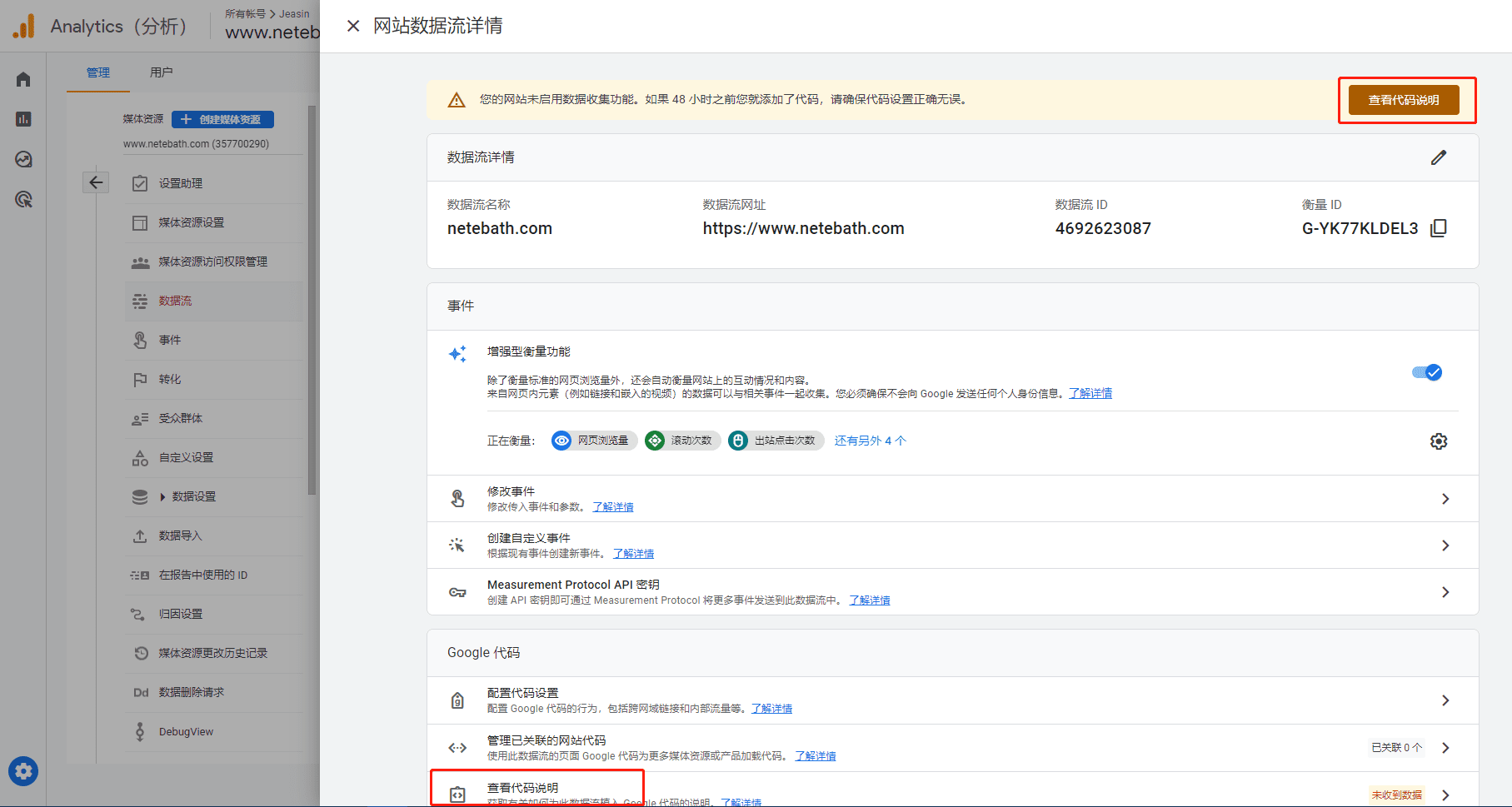1512x807 pixels.
Task: Click 了解详情 link under enhanced measurement
Action: (x=1090, y=393)
